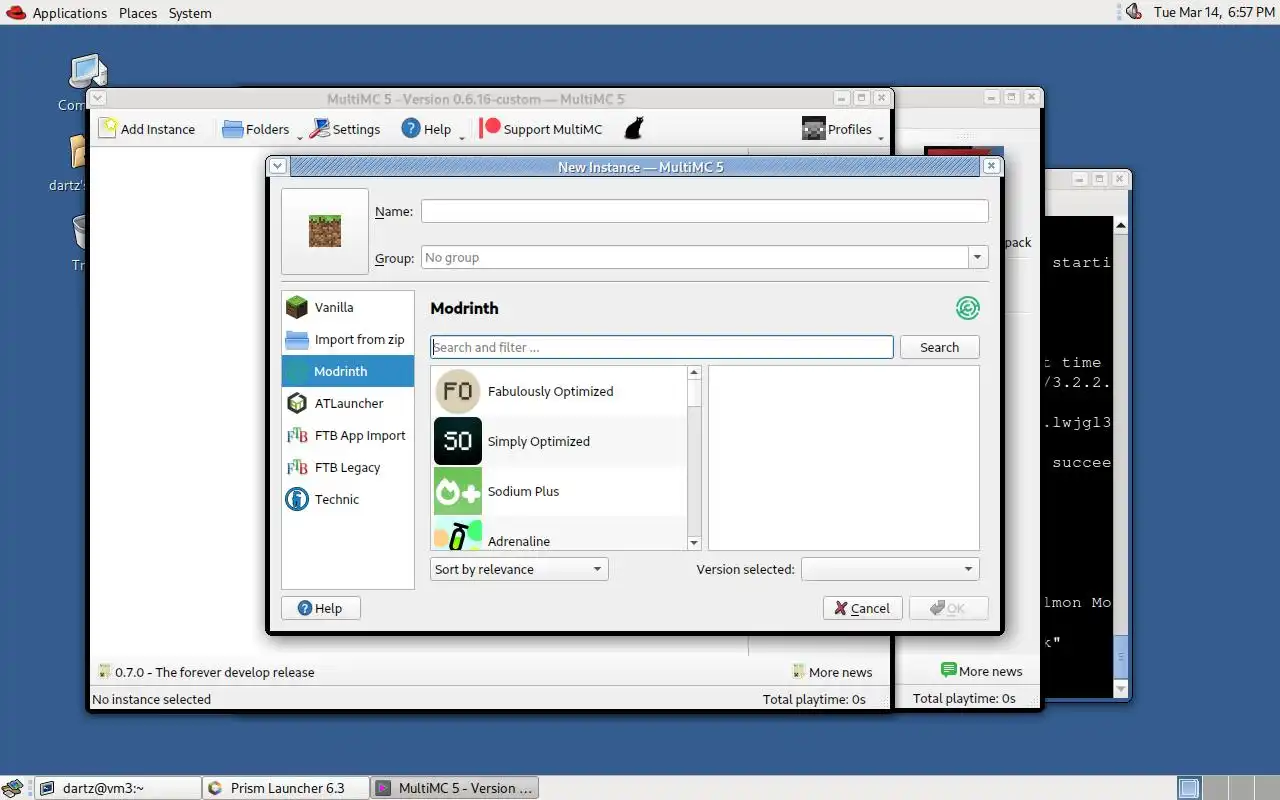
Task: Click the 0.7.0 forever develop release news
Action: tap(206, 672)
